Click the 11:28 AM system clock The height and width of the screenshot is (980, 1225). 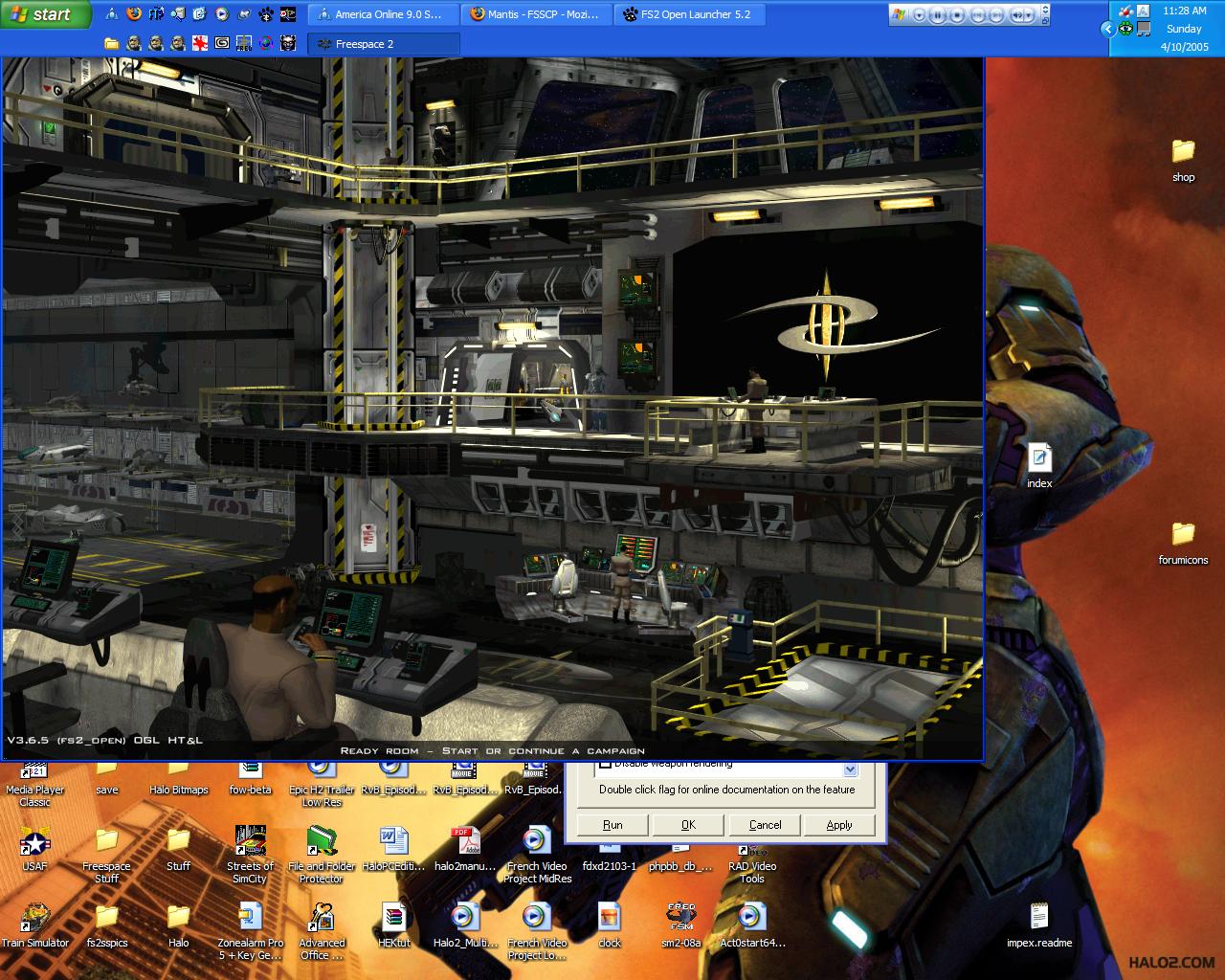click(x=1185, y=11)
